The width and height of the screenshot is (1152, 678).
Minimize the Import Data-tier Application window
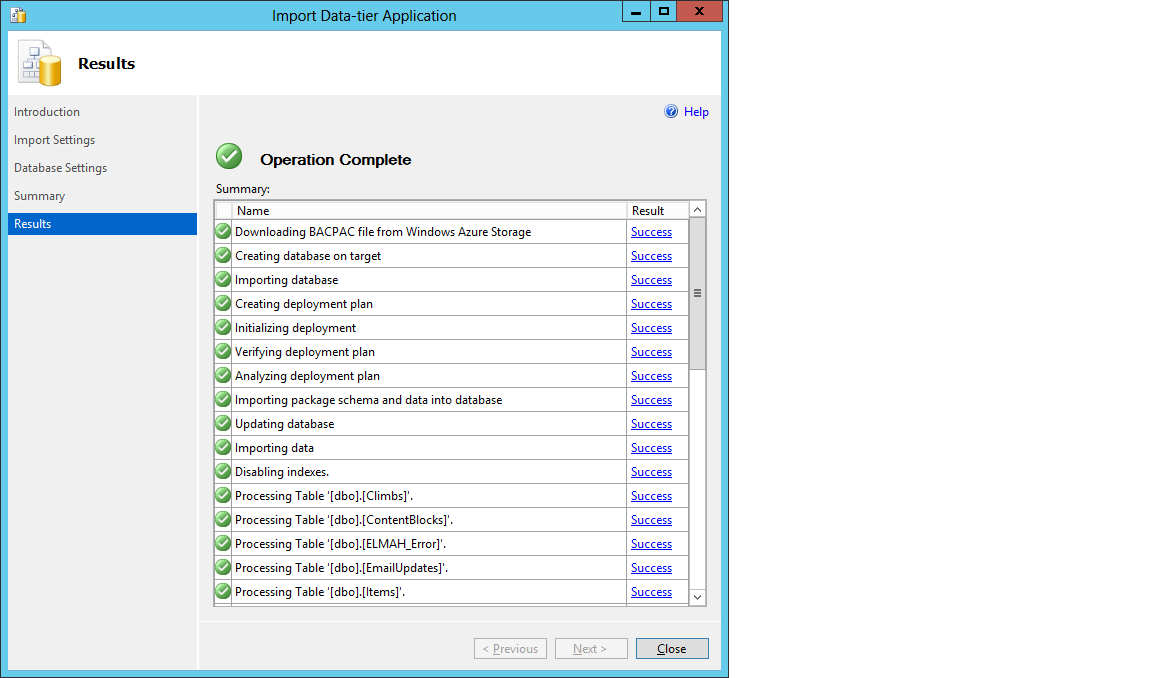pyautogui.click(x=636, y=11)
